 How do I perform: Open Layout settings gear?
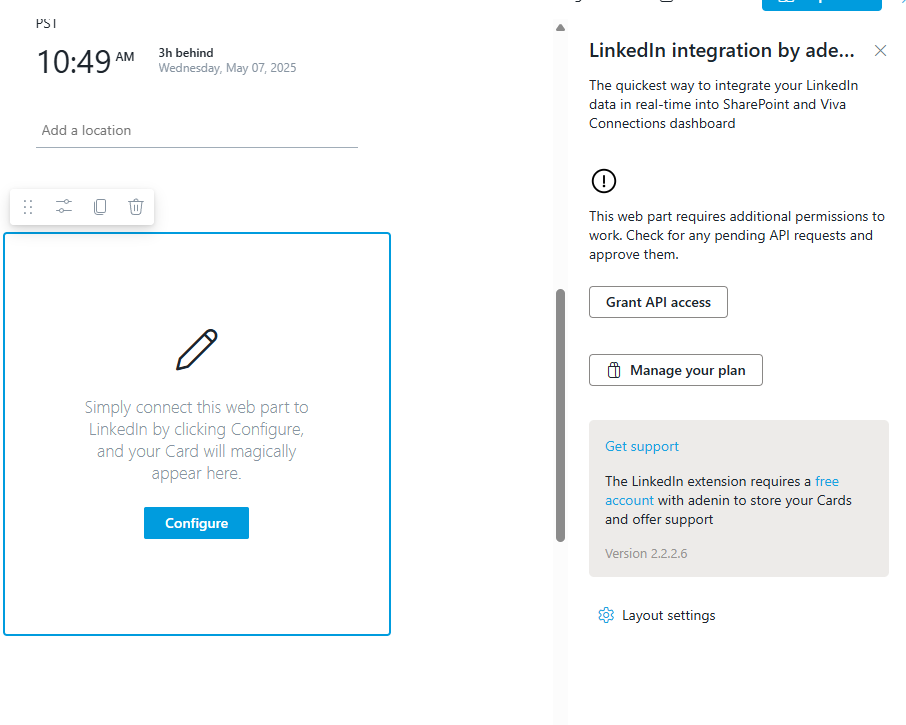point(606,615)
